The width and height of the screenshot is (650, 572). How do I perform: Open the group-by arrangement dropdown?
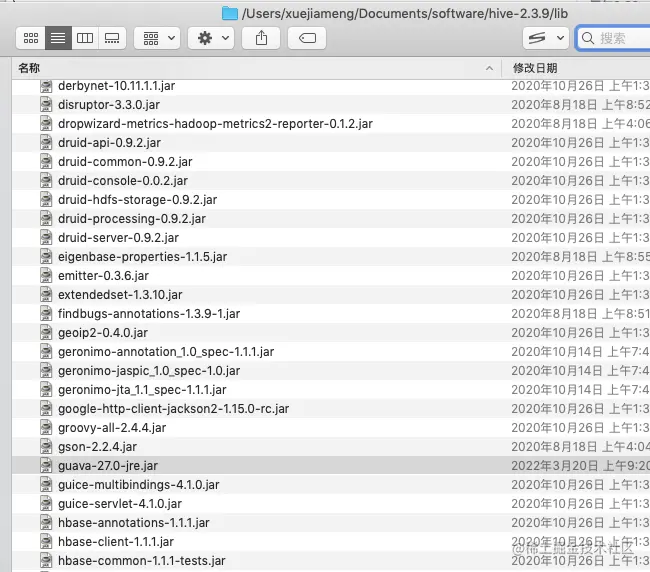pos(157,38)
